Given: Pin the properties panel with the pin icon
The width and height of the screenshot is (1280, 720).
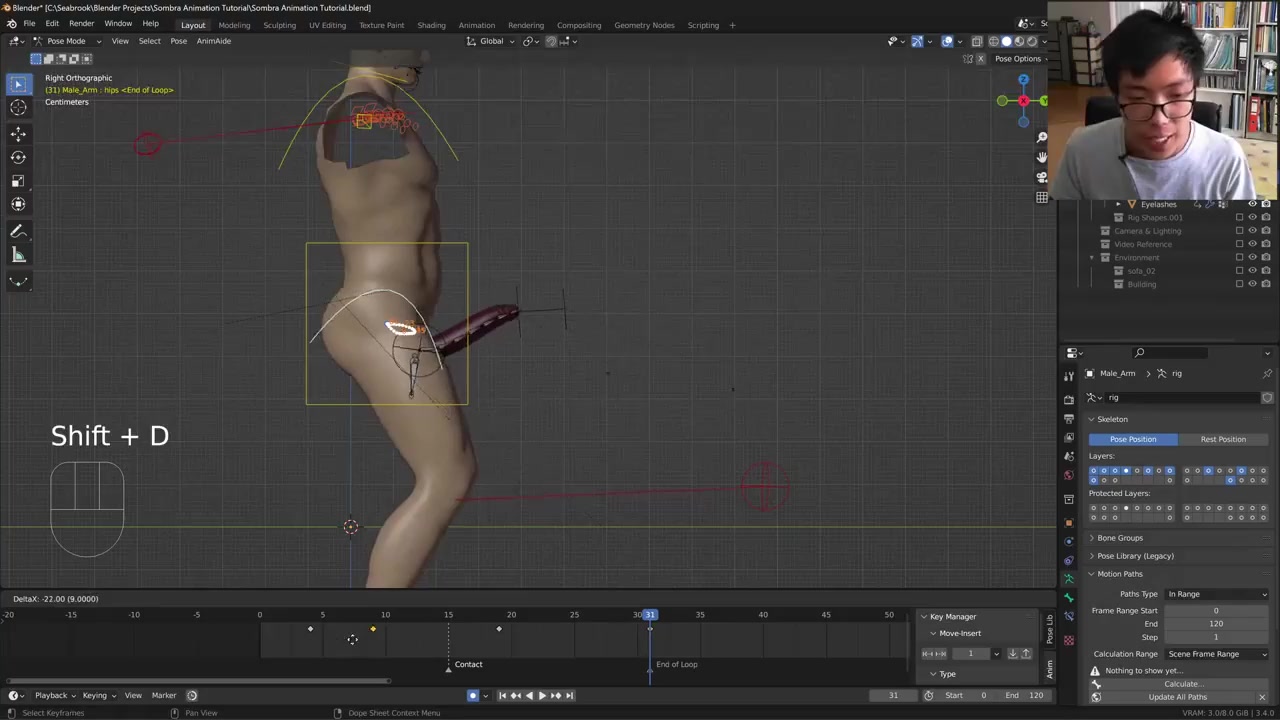Looking at the screenshot, I should [x=1267, y=374].
